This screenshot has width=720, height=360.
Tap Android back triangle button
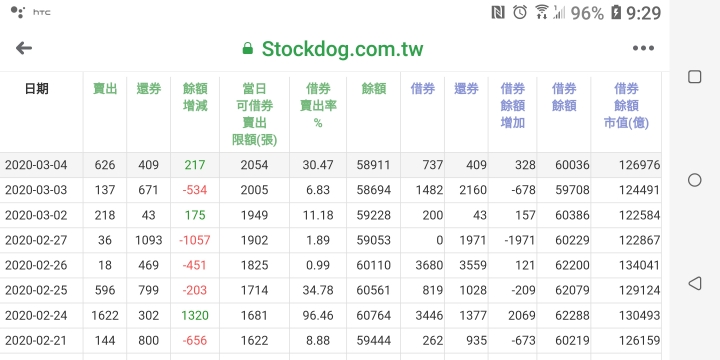pyautogui.click(x=694, y=283)
